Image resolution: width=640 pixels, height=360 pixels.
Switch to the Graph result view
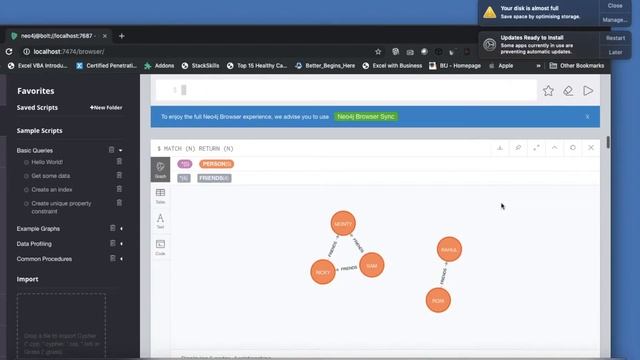point(160,169)
